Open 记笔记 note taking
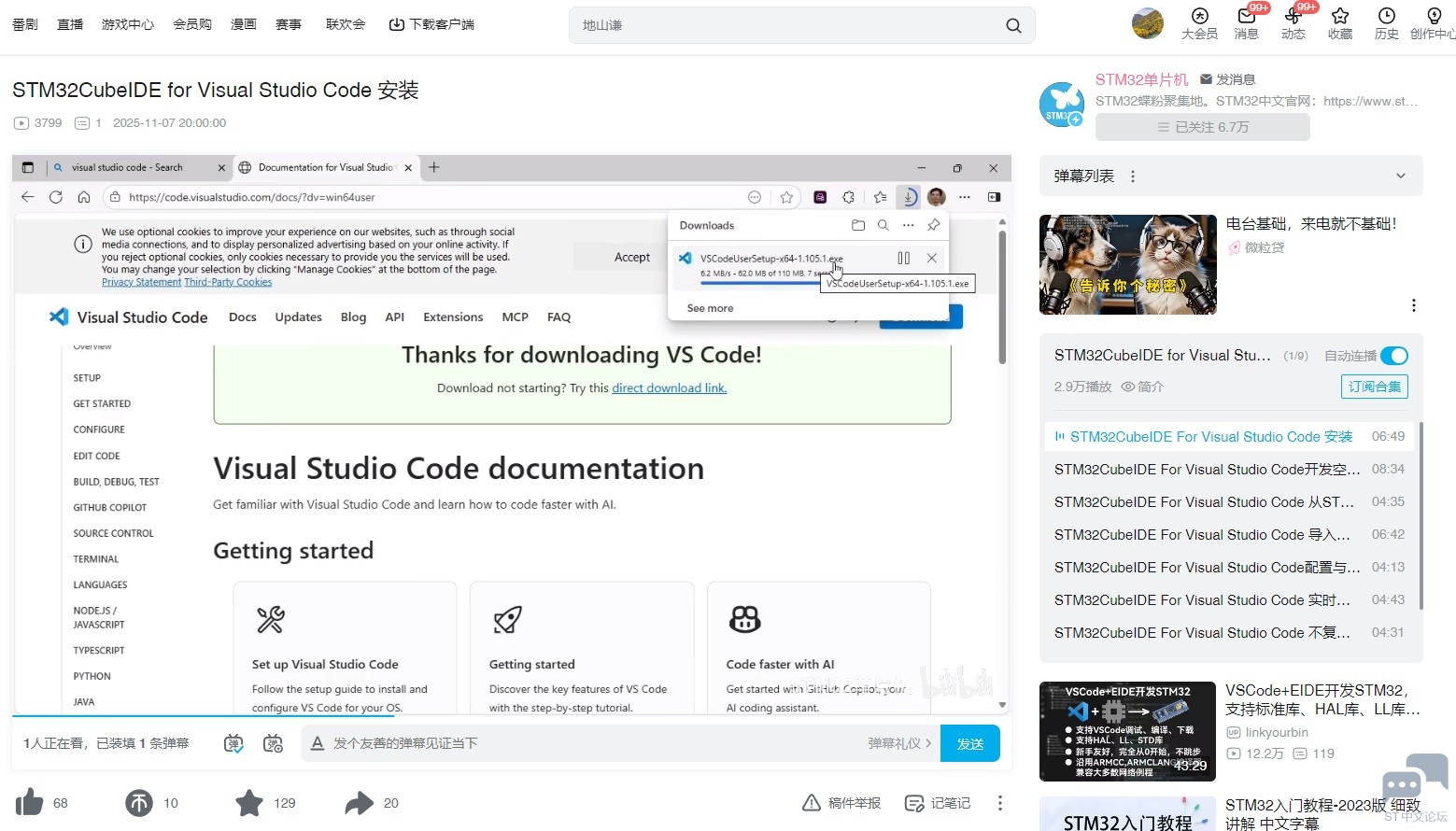This screenshot has width=1456, height=831. (938, 803)
